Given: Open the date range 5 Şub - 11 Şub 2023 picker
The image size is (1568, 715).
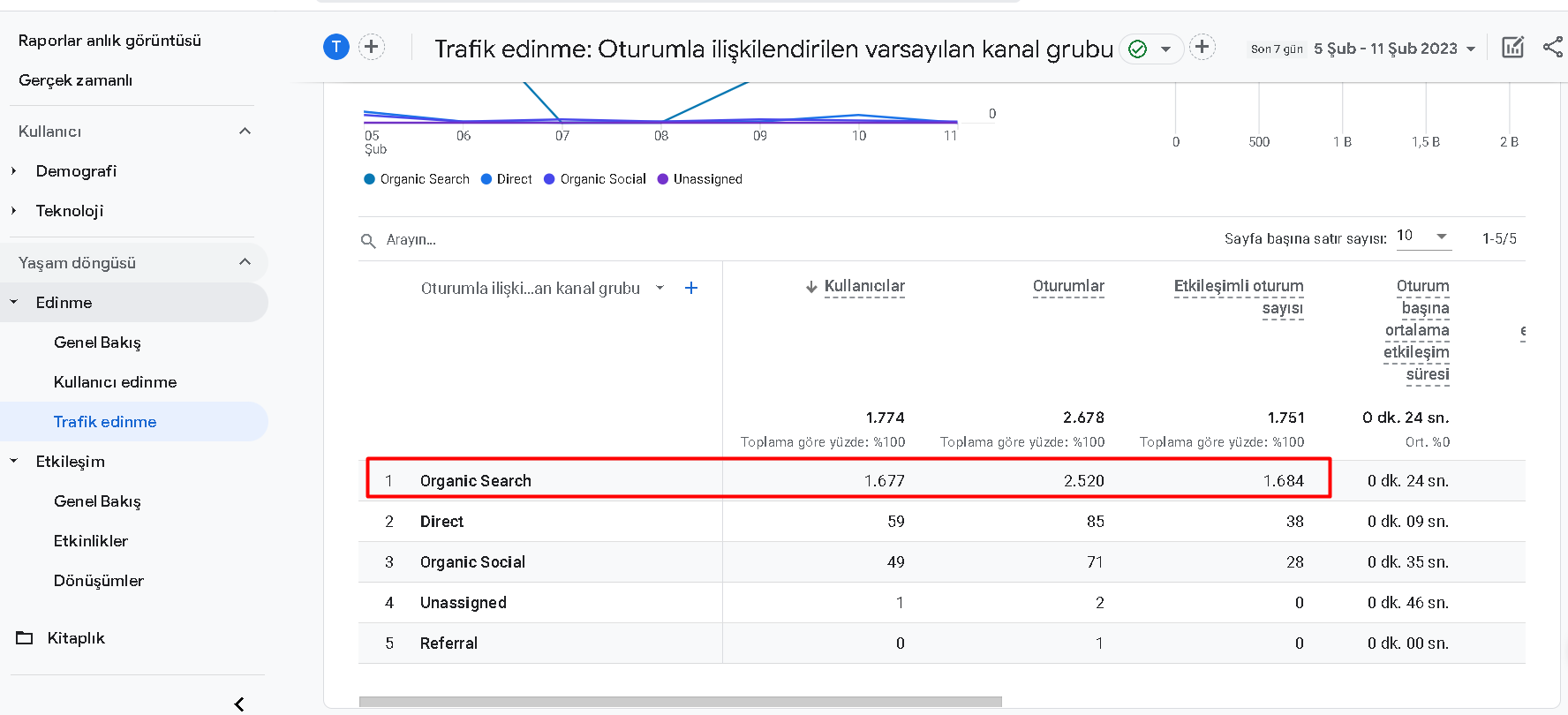Looking at the screenshot, I should tap(1394, 49).
